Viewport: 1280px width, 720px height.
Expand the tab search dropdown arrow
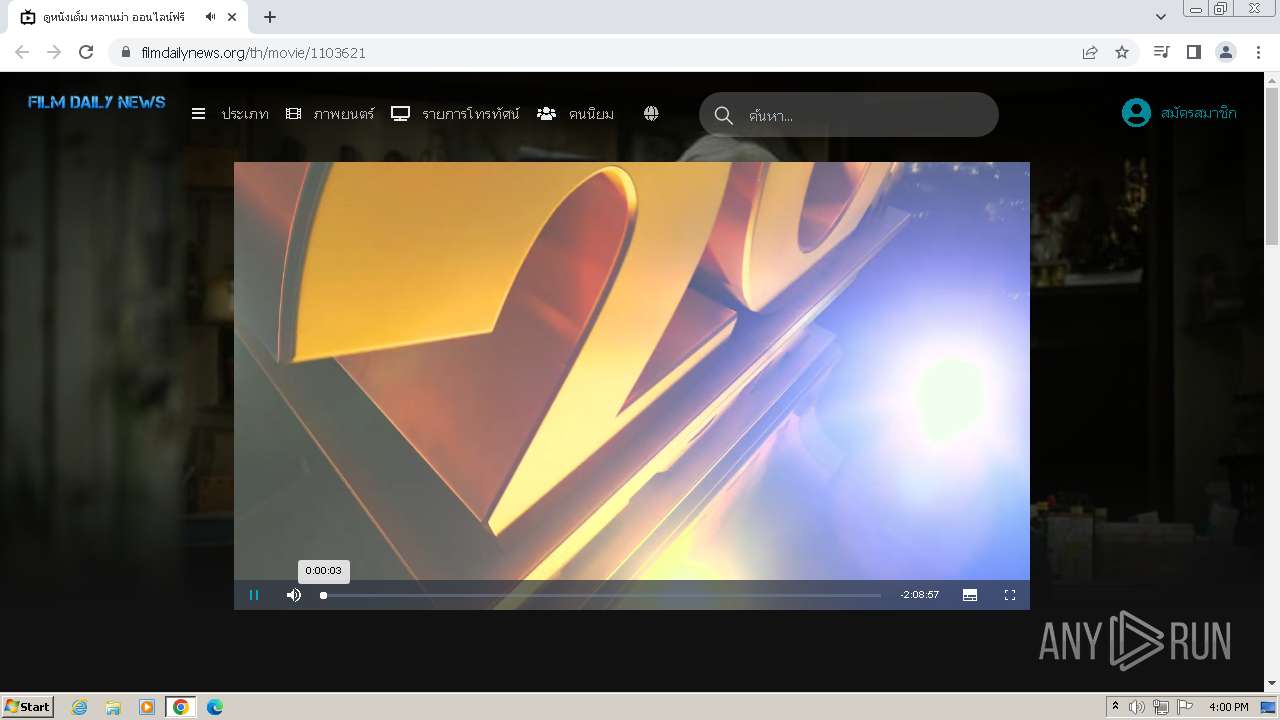1161,17
